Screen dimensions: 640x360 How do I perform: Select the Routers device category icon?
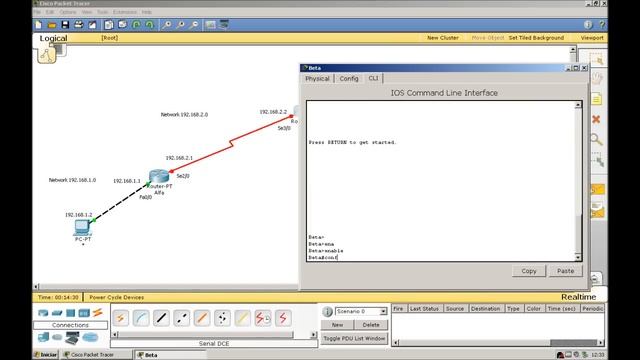(x=43, y=313)
